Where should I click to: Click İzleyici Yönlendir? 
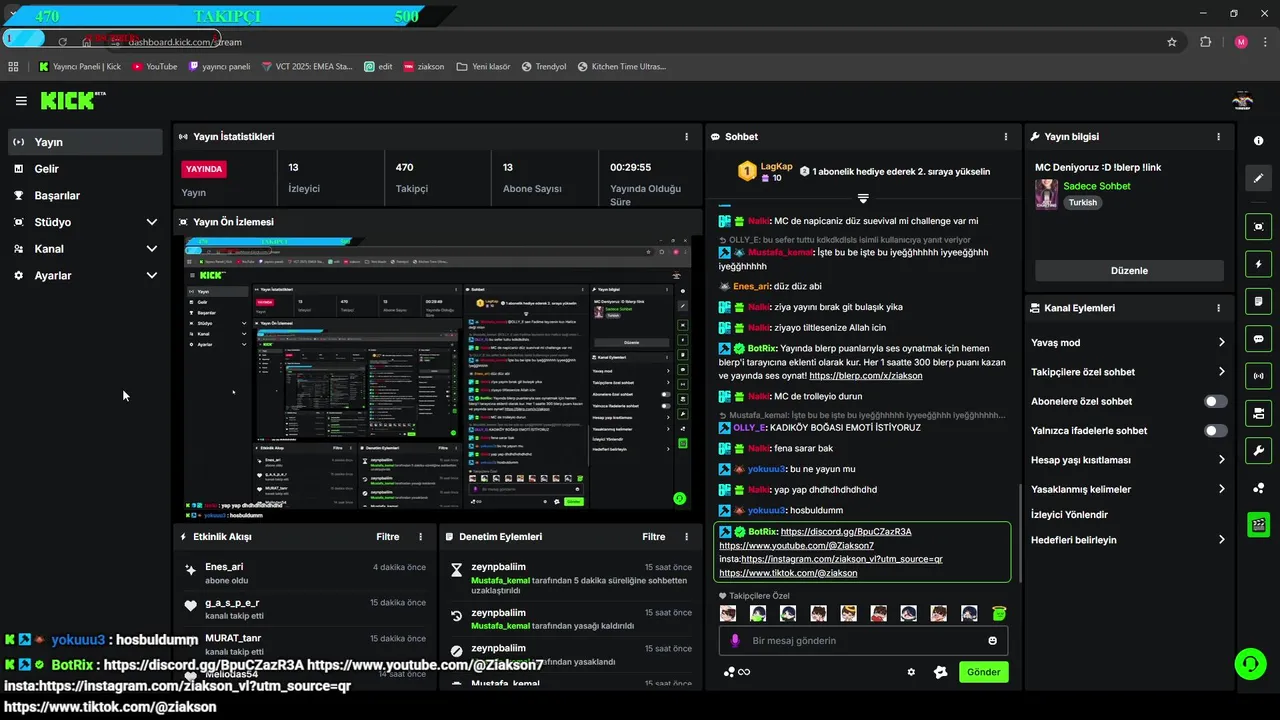coord(1069,515)
